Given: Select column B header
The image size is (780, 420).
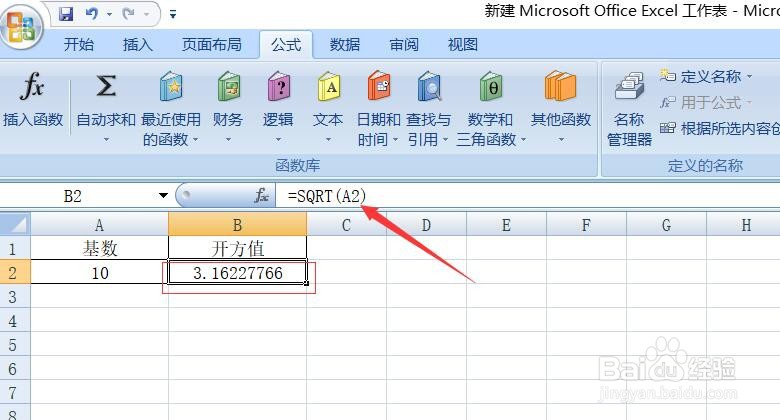Looking at the screenshot, I should click(x=237, y=225).
